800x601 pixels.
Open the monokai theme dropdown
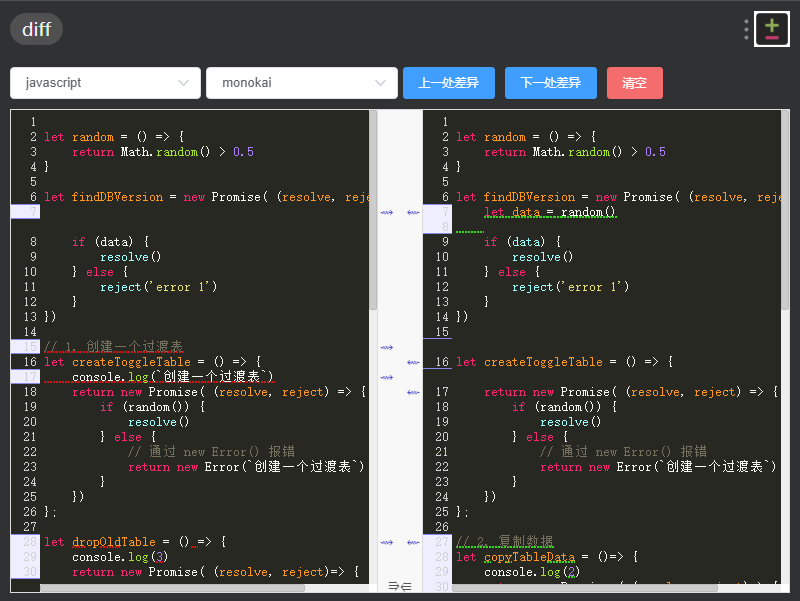302,83
